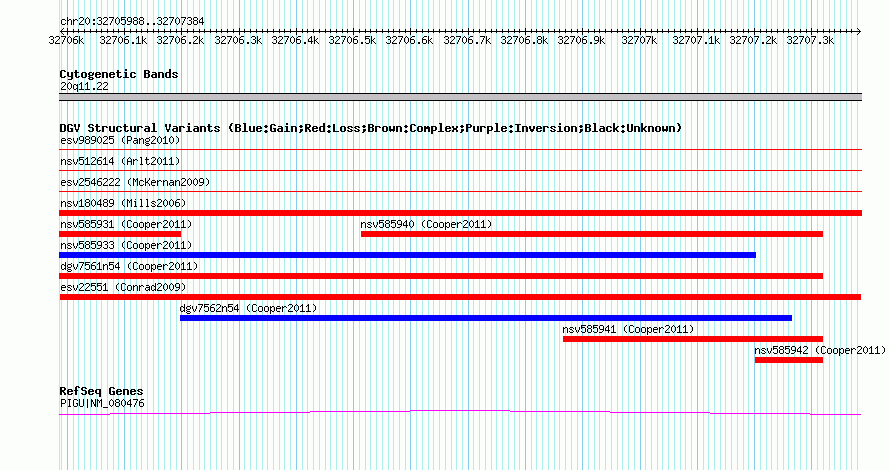
Task: Click the 32707.2k ruler tick label
Action: click(x=753, y=40)
